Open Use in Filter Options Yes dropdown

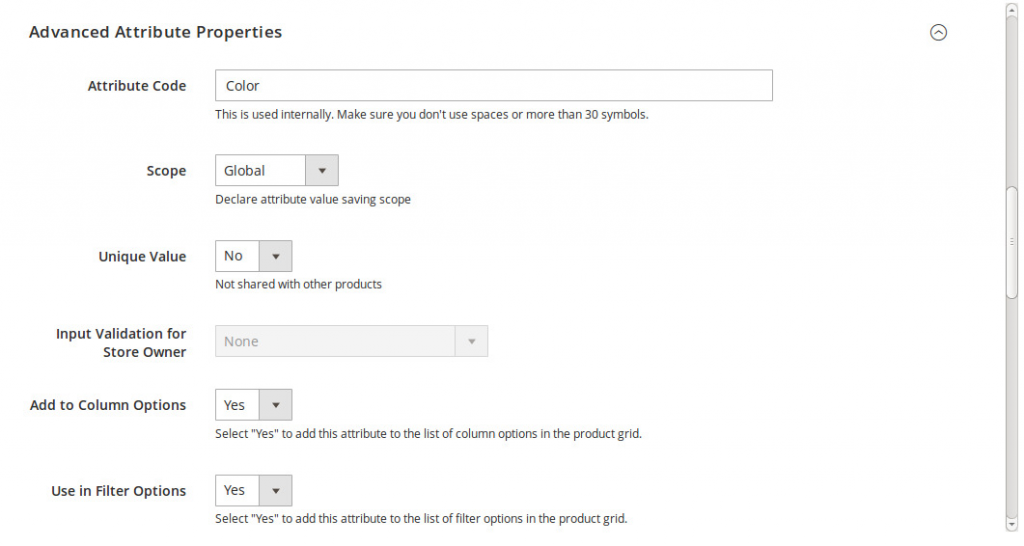coord(238,491)
